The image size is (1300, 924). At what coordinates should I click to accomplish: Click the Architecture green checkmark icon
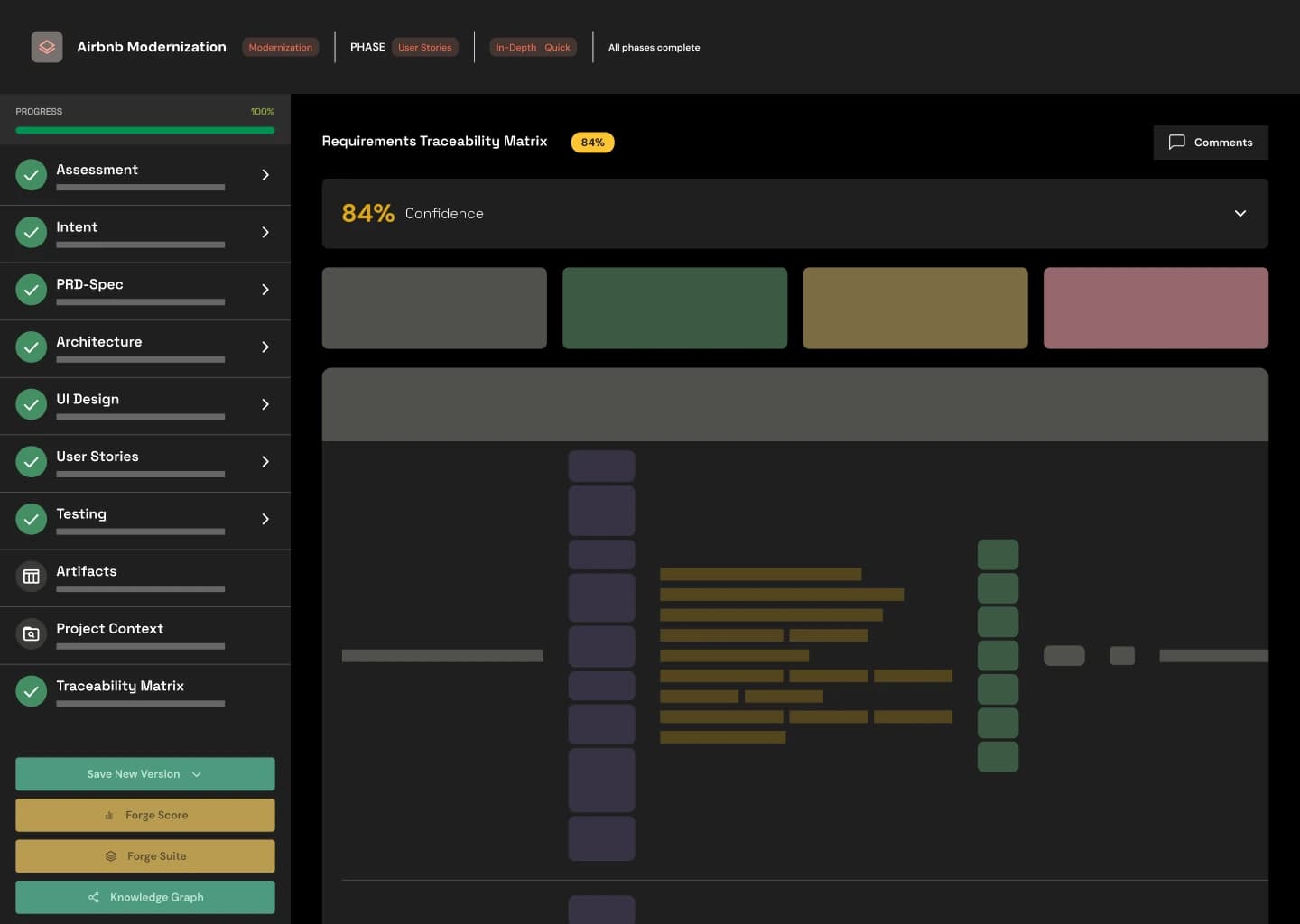pos(32,347)
